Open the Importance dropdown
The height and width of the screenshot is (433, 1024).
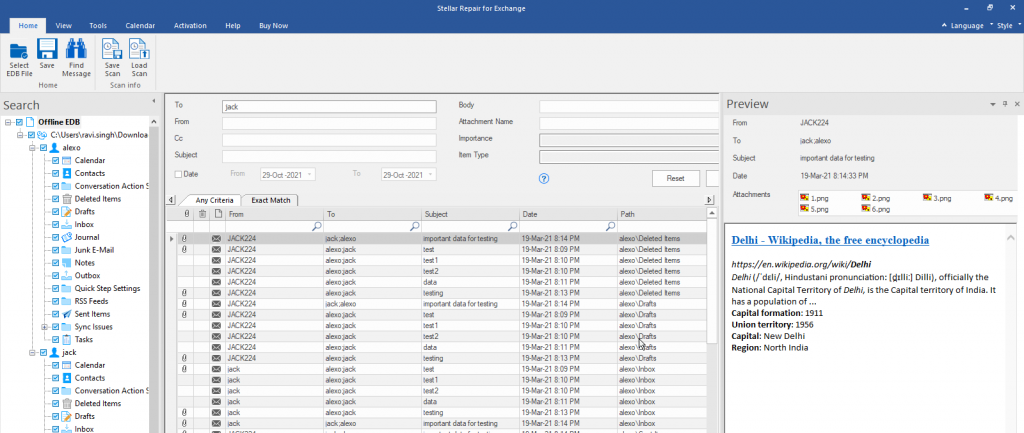[x=628, y=139]
